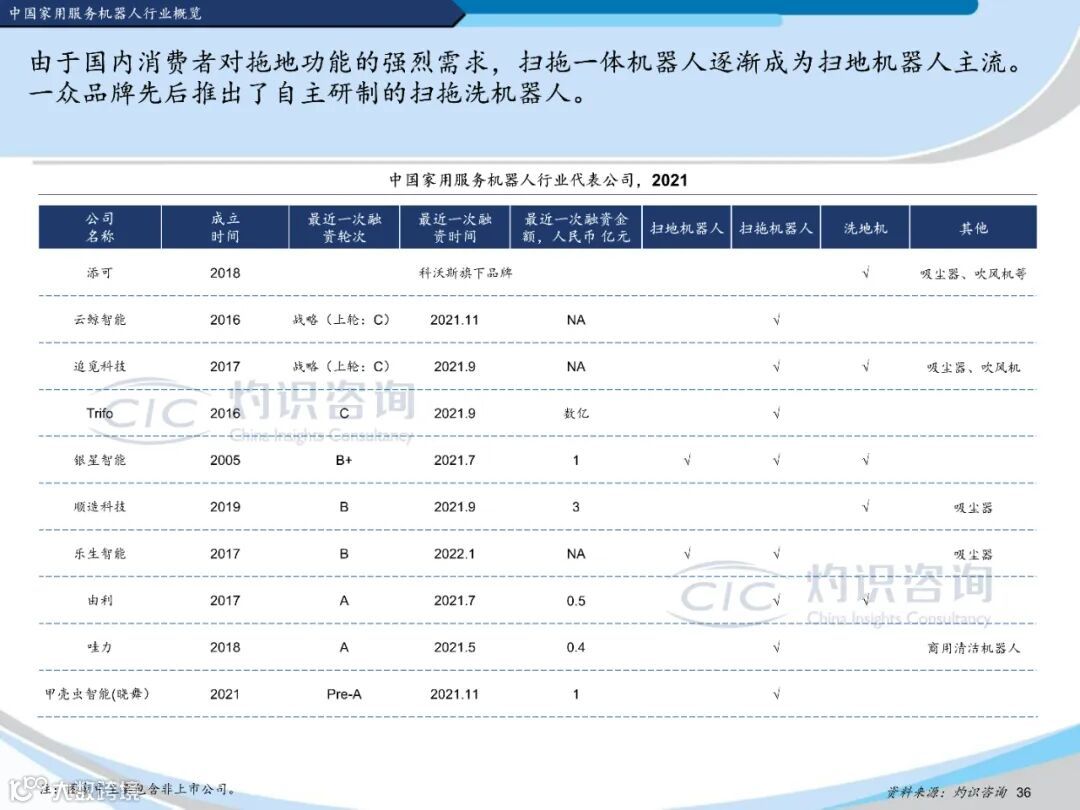
Task: Click the '洗地机' column header
Action: tap(866, 227)
